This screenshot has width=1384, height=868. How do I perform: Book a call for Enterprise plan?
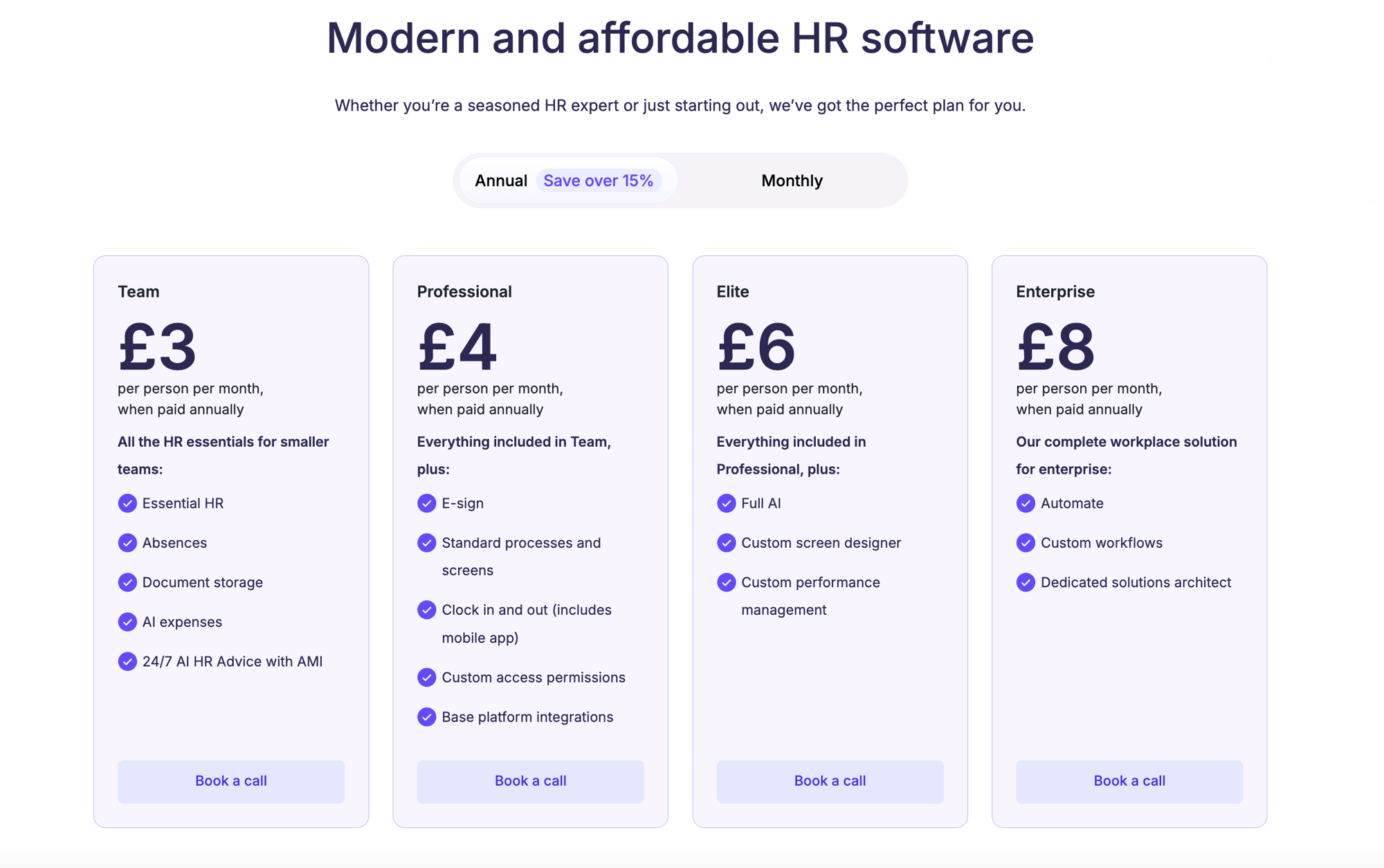(x=1129, y=781)
